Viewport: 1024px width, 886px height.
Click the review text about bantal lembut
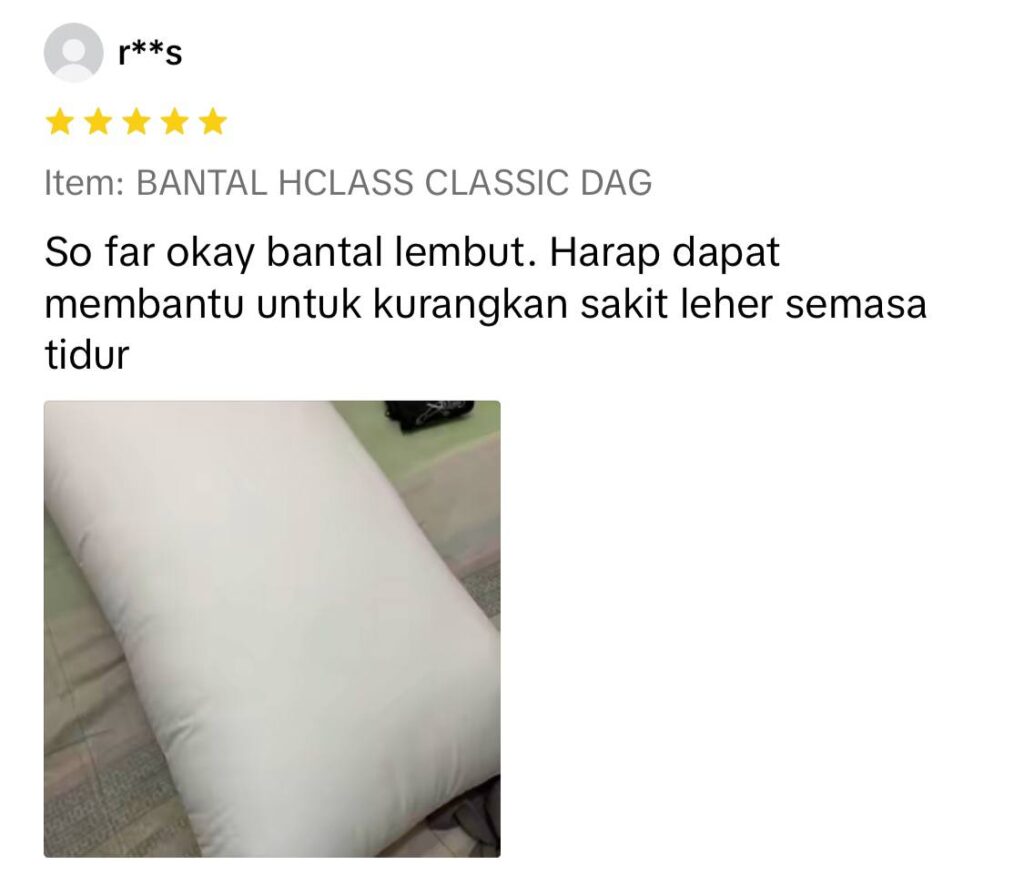486,303
